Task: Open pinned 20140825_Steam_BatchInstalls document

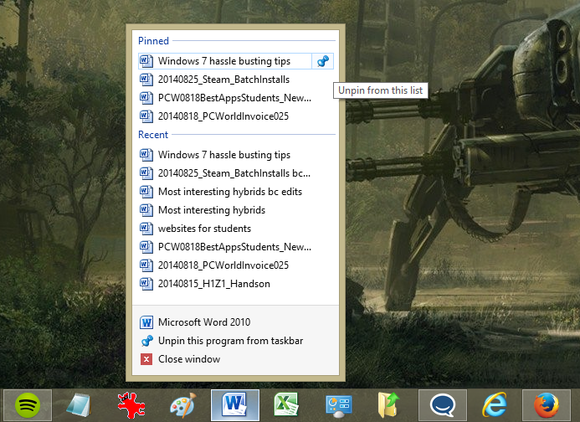Action: (225, 80)
